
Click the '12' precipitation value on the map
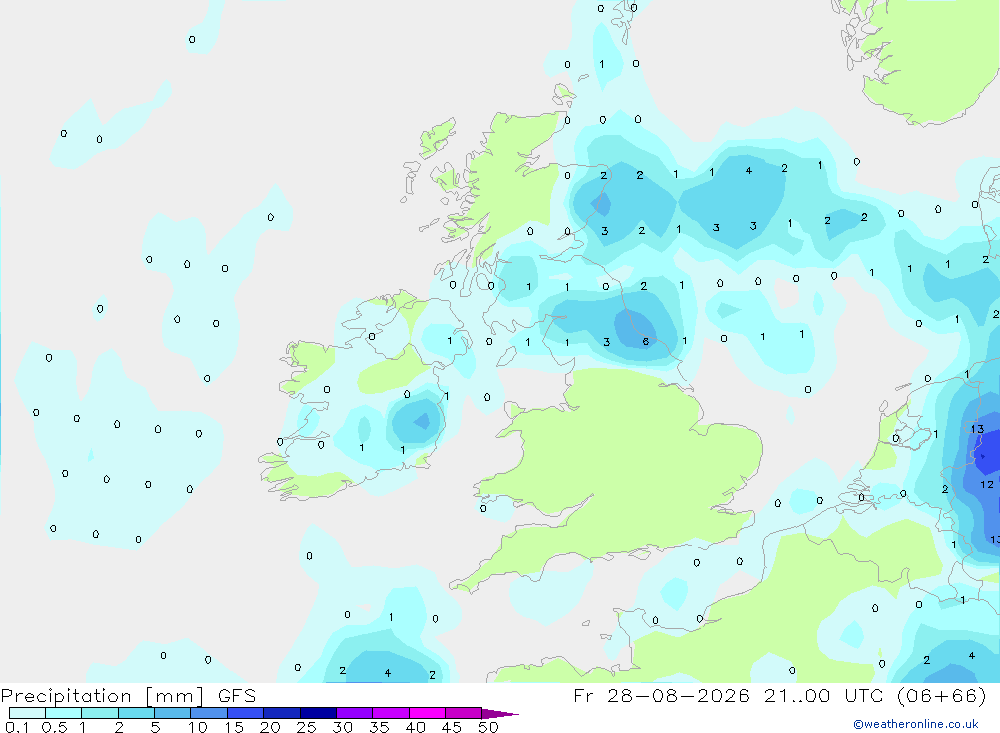987,484
